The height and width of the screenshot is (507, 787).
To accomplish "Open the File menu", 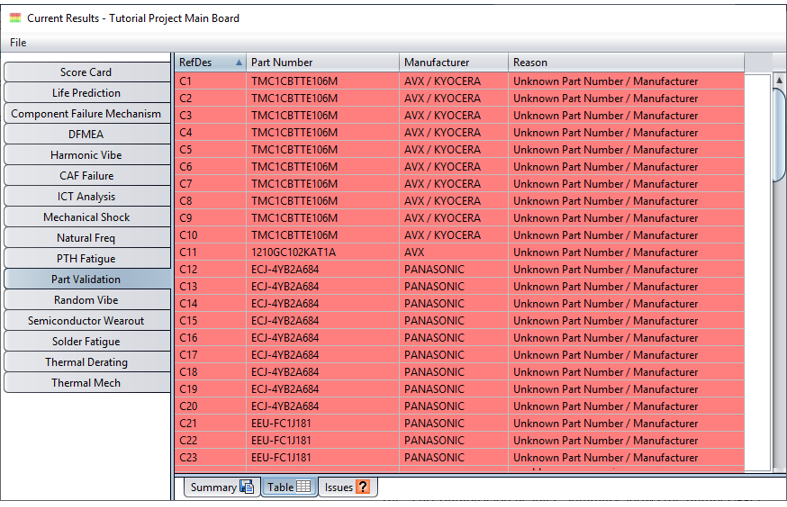I will [18, 43].
